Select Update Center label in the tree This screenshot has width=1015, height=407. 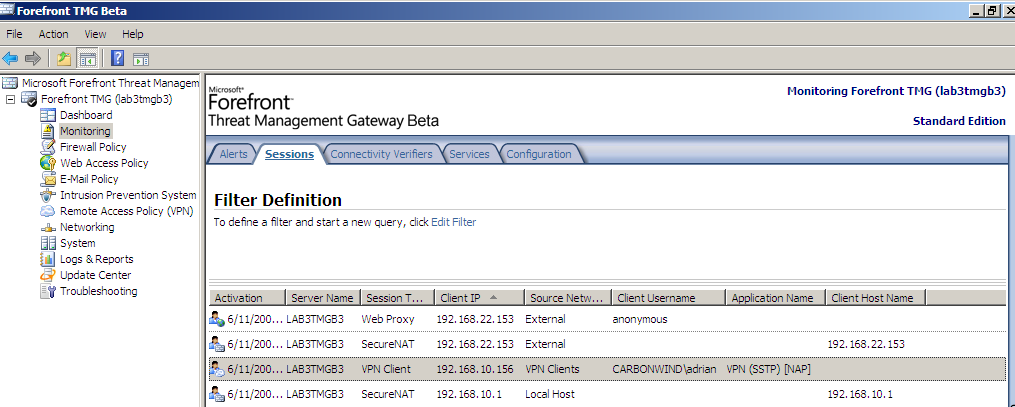point(96,275)
